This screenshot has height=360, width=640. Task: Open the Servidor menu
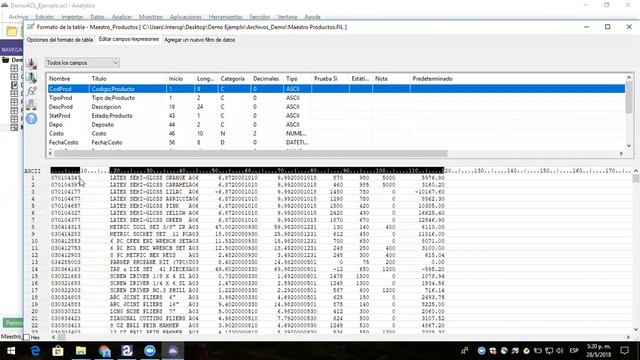[260, 17]
